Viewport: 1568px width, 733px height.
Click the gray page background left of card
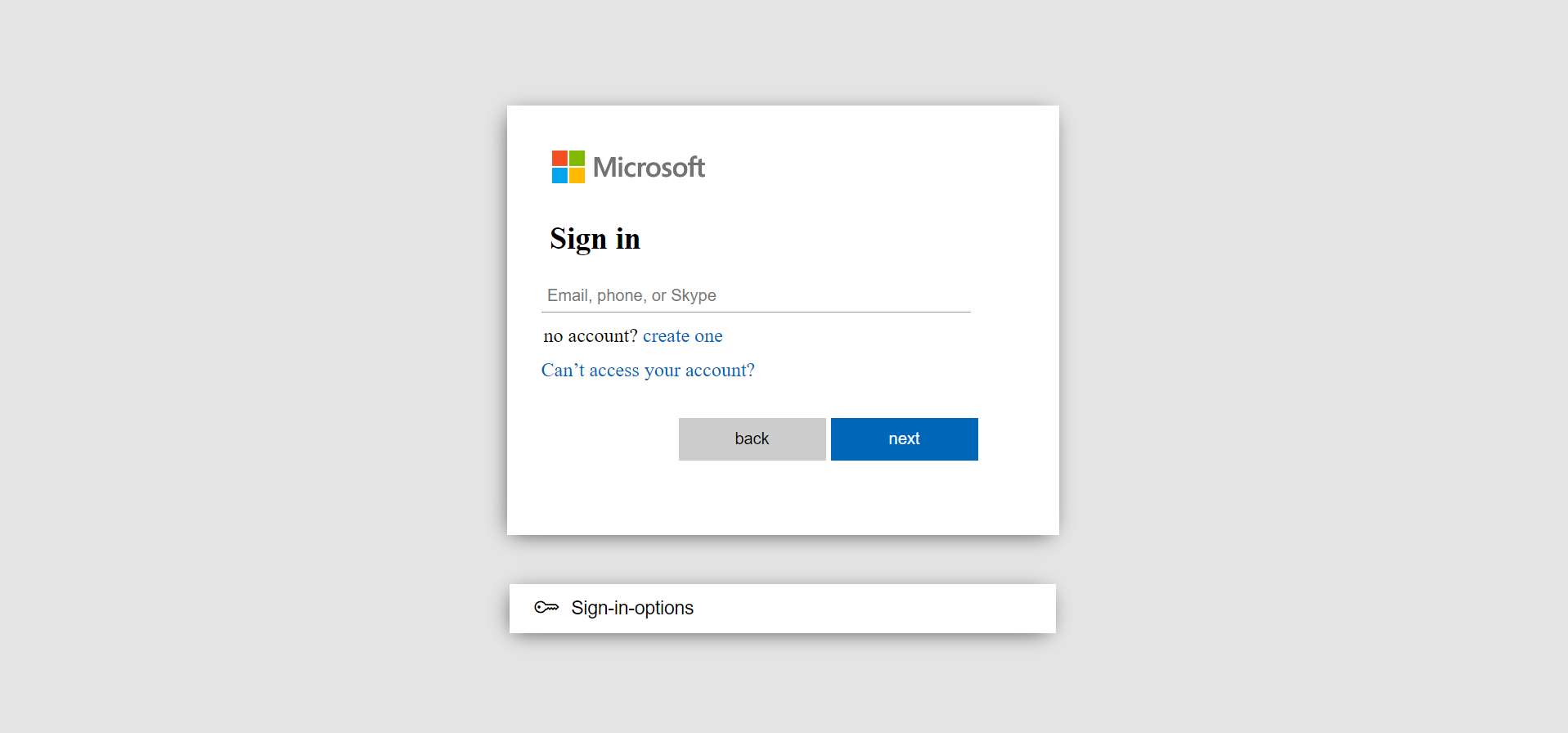pos(245,327)
